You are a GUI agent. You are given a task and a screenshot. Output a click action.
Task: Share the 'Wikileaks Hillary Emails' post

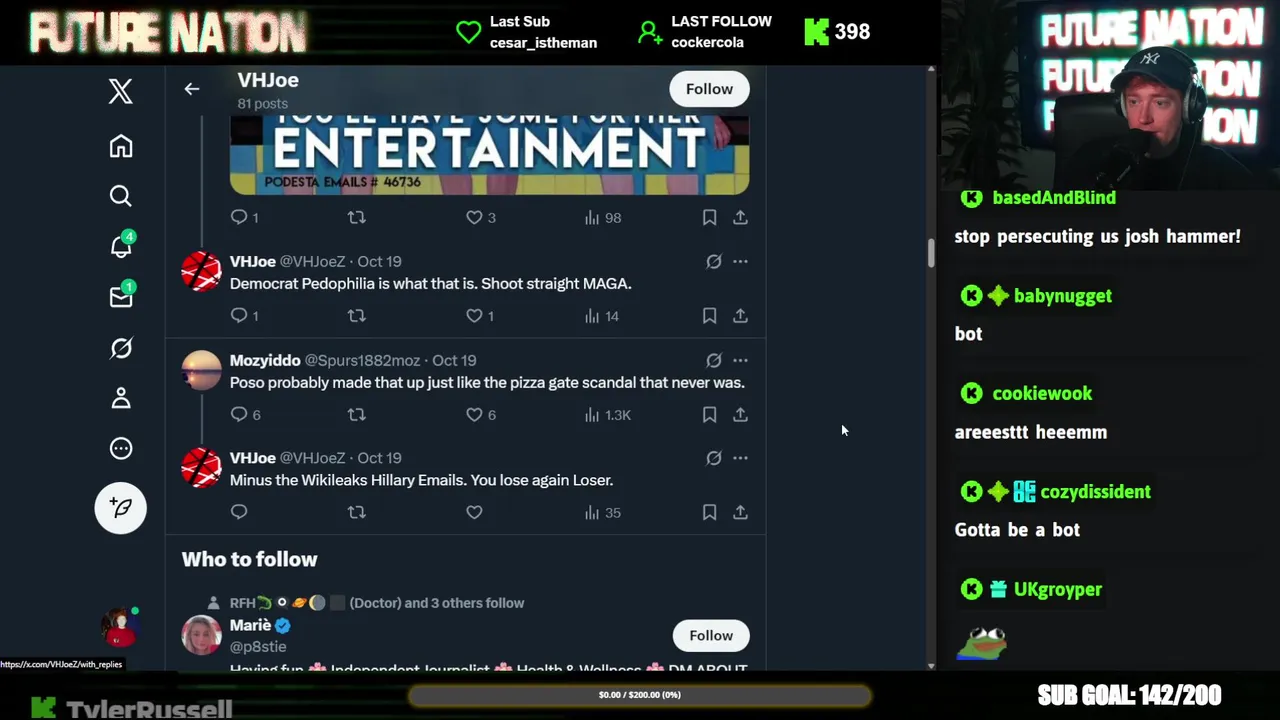[740, 512]
